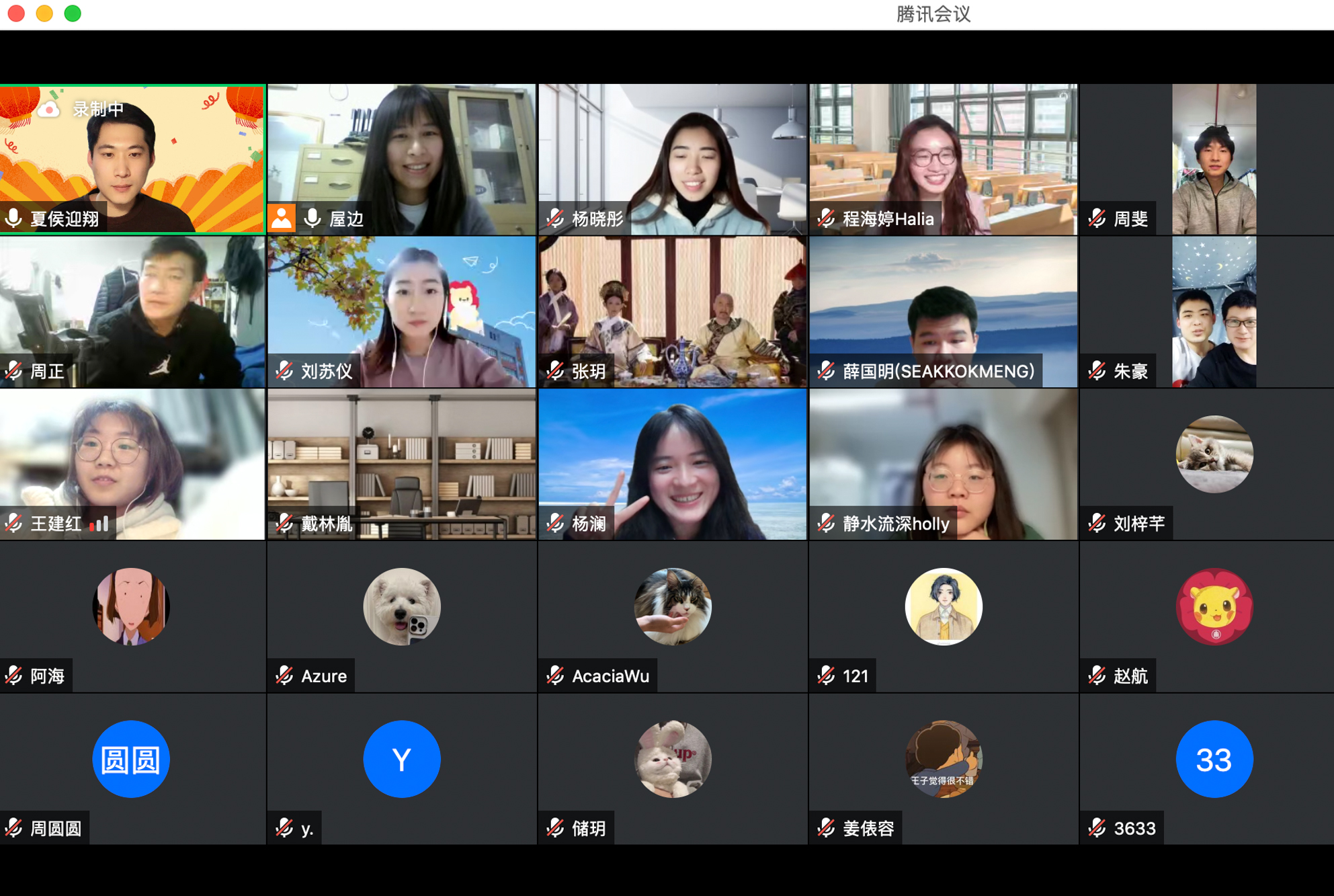Click muted mic icon next to Azure

point(284,676)
